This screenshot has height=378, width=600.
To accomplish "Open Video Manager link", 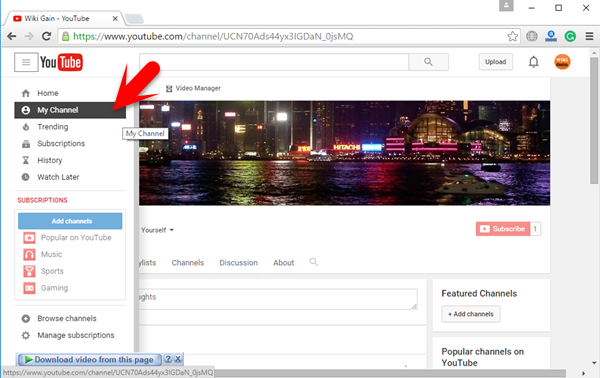I will (x=193, y=88).
